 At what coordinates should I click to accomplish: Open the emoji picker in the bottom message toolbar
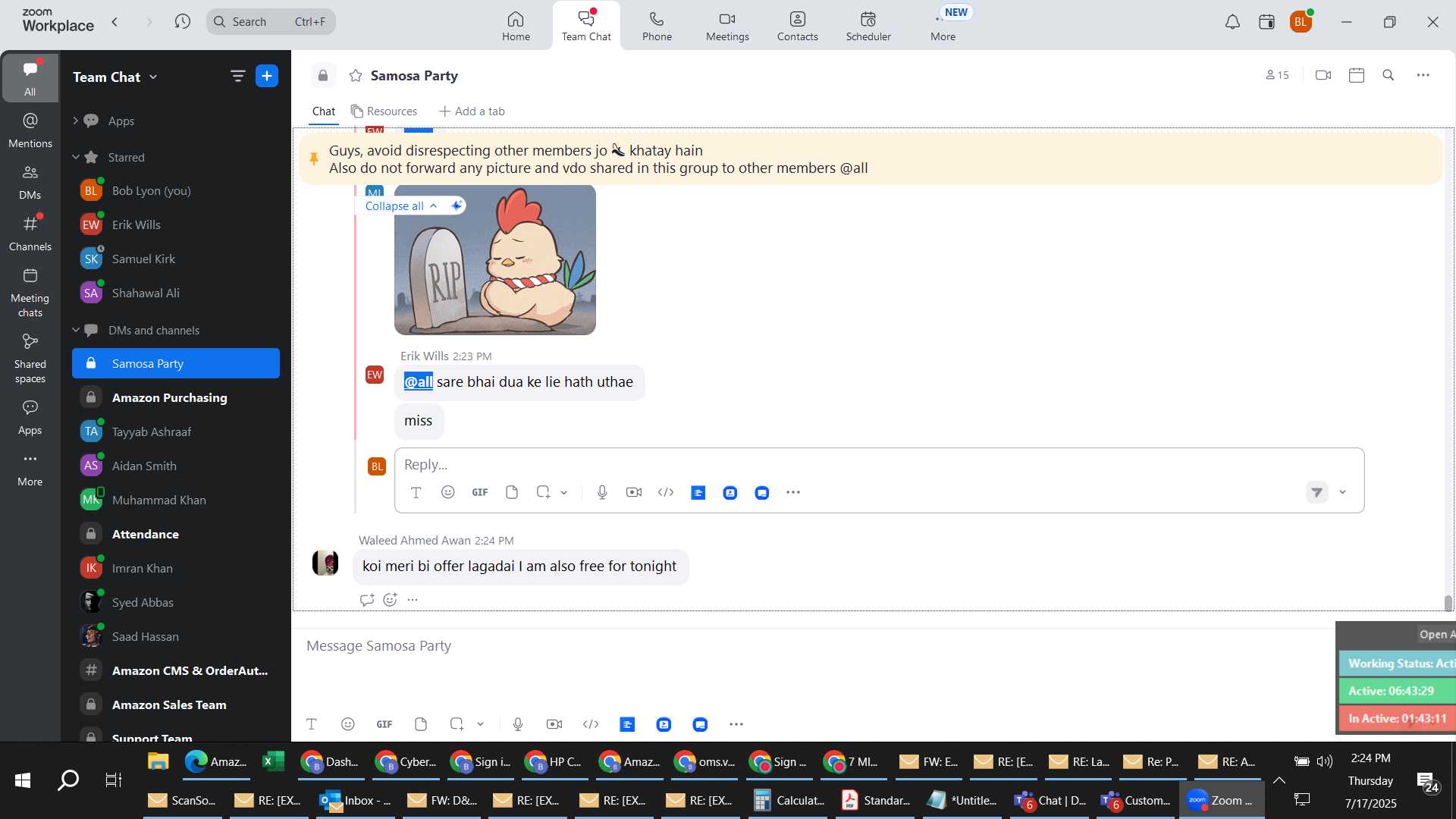(x=347, y=724)
